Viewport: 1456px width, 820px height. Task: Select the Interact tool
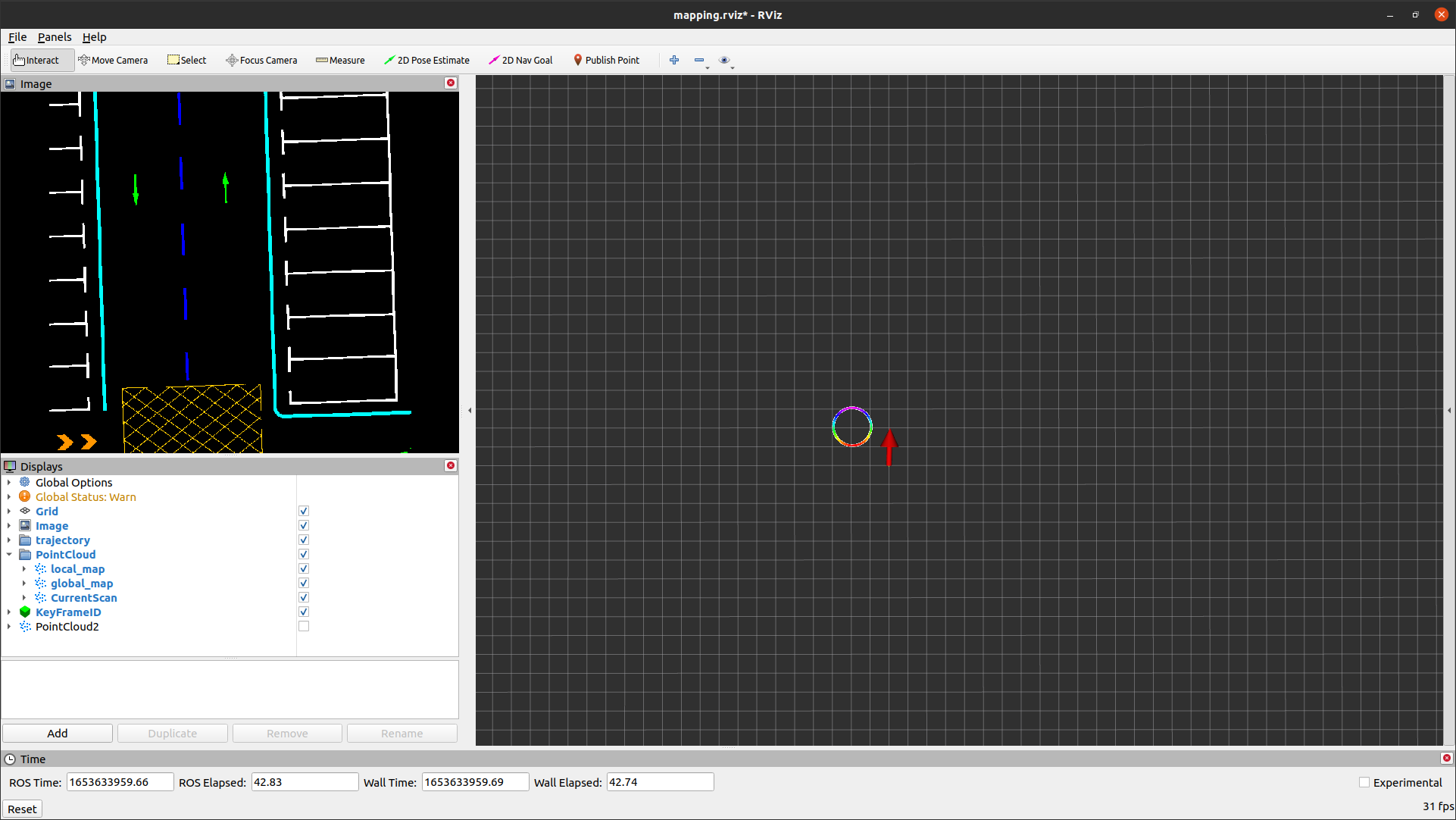pos(38,60)
